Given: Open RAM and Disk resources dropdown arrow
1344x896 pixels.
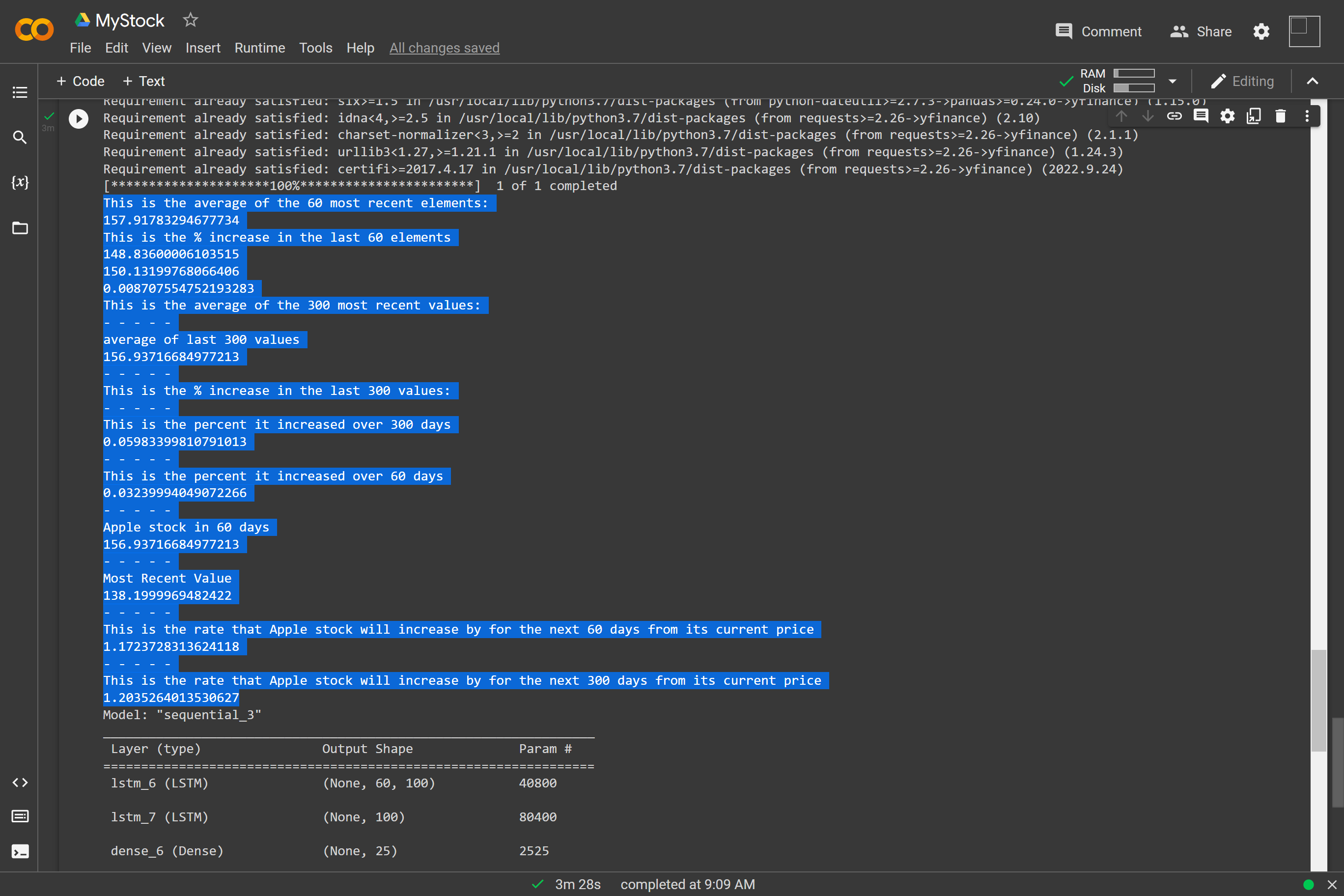Looking at the screenshot, I should (1173, 81).
